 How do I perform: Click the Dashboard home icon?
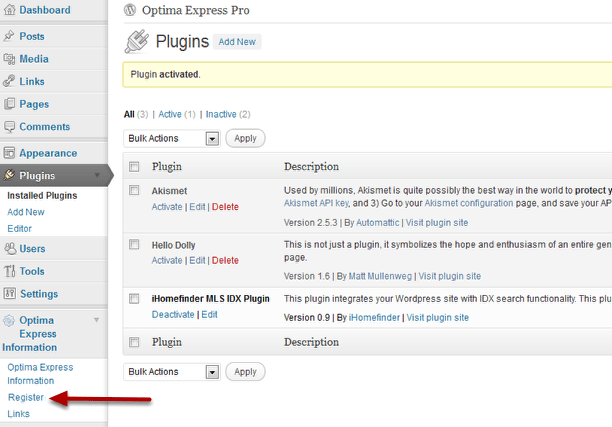coord(9,9)
